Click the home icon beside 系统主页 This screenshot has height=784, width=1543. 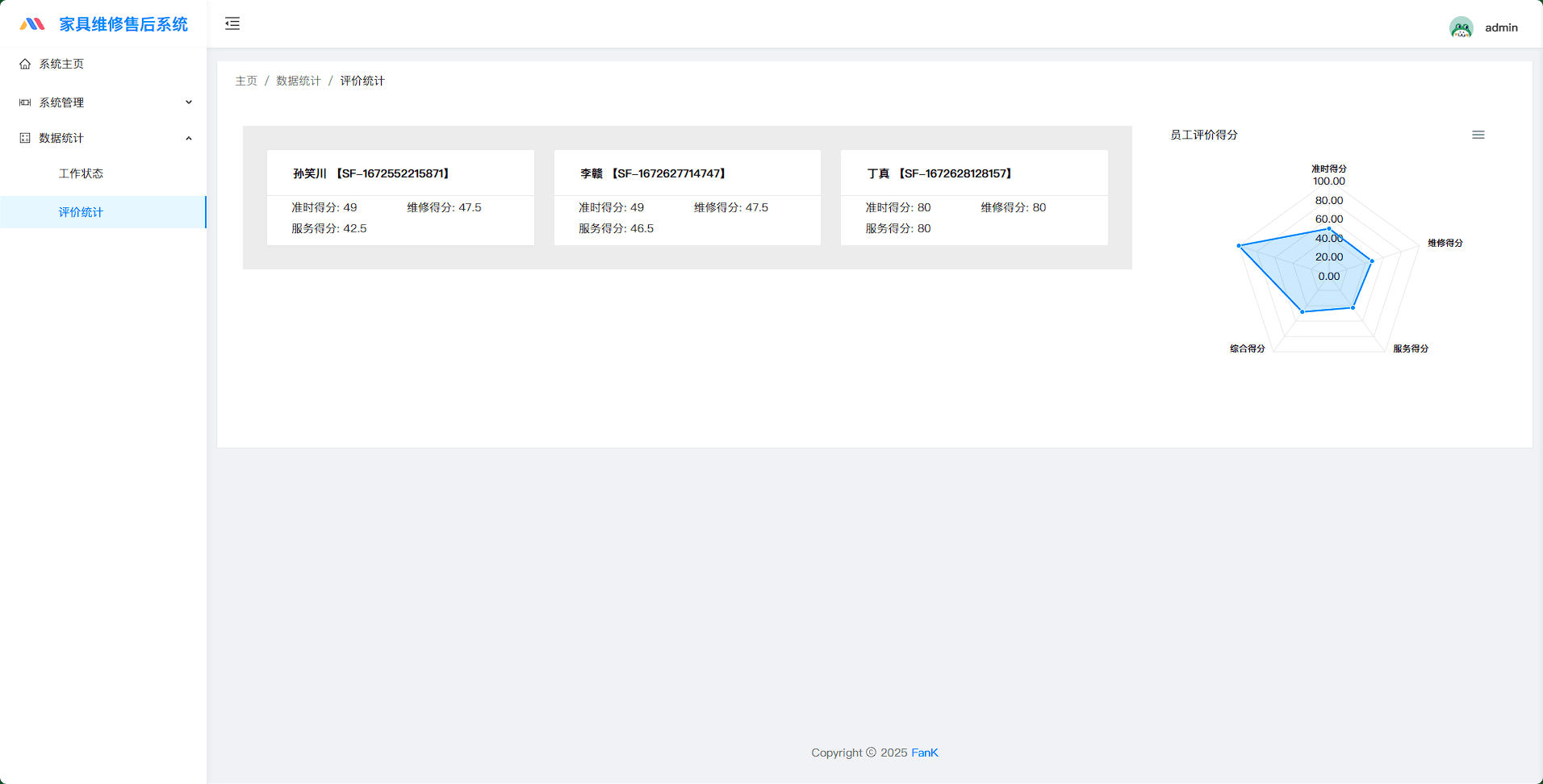(x=25, y=64)
